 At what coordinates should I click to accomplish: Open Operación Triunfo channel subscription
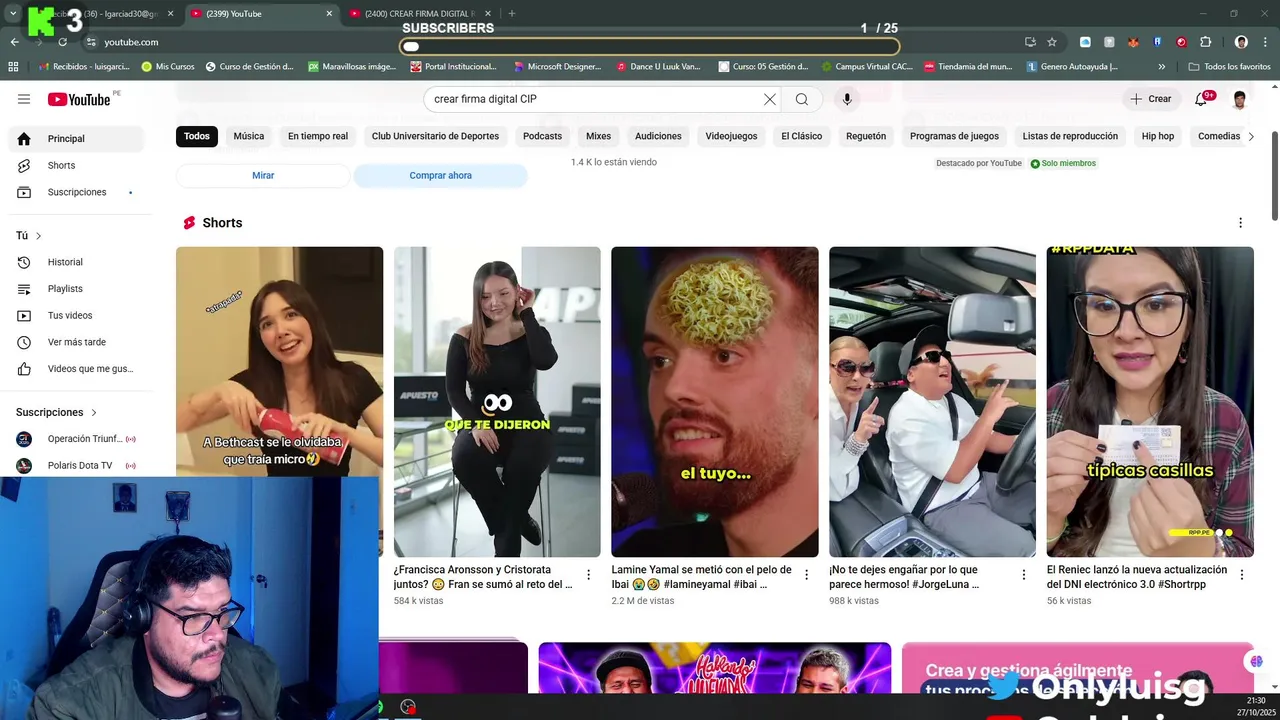[76, 439]
